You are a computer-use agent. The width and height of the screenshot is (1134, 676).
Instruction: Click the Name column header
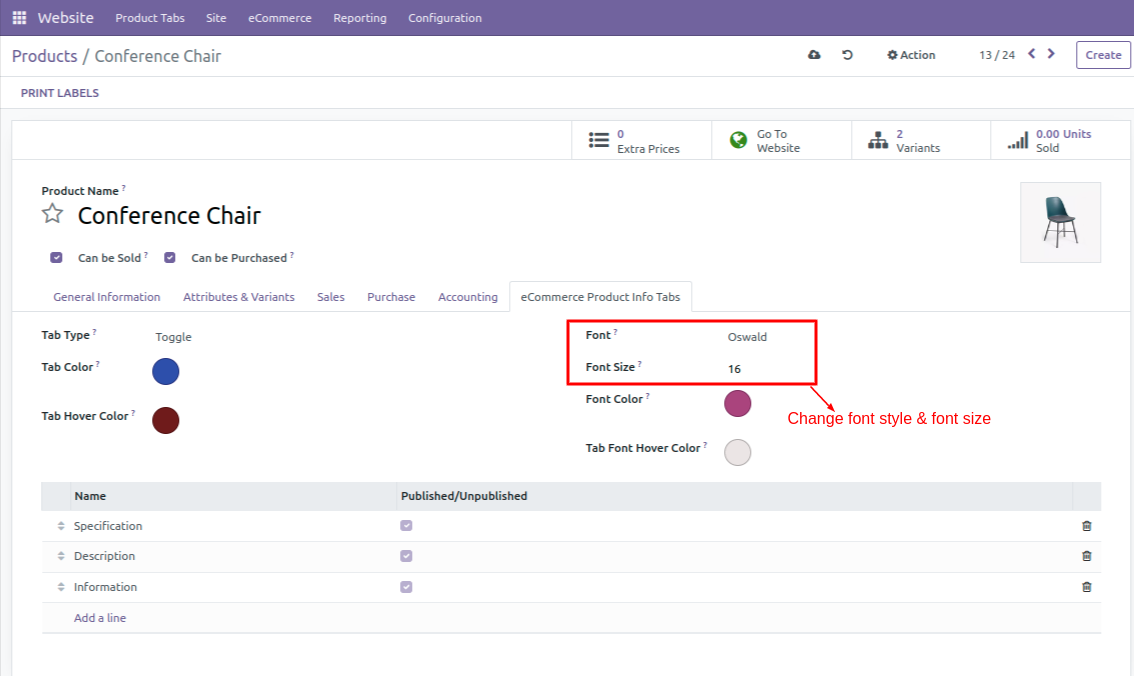click(90, 496)
